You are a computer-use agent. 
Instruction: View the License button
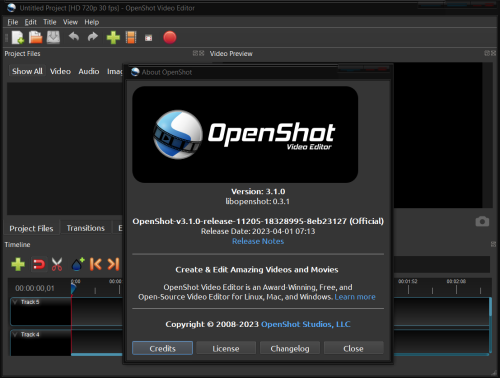coord(226,348)
